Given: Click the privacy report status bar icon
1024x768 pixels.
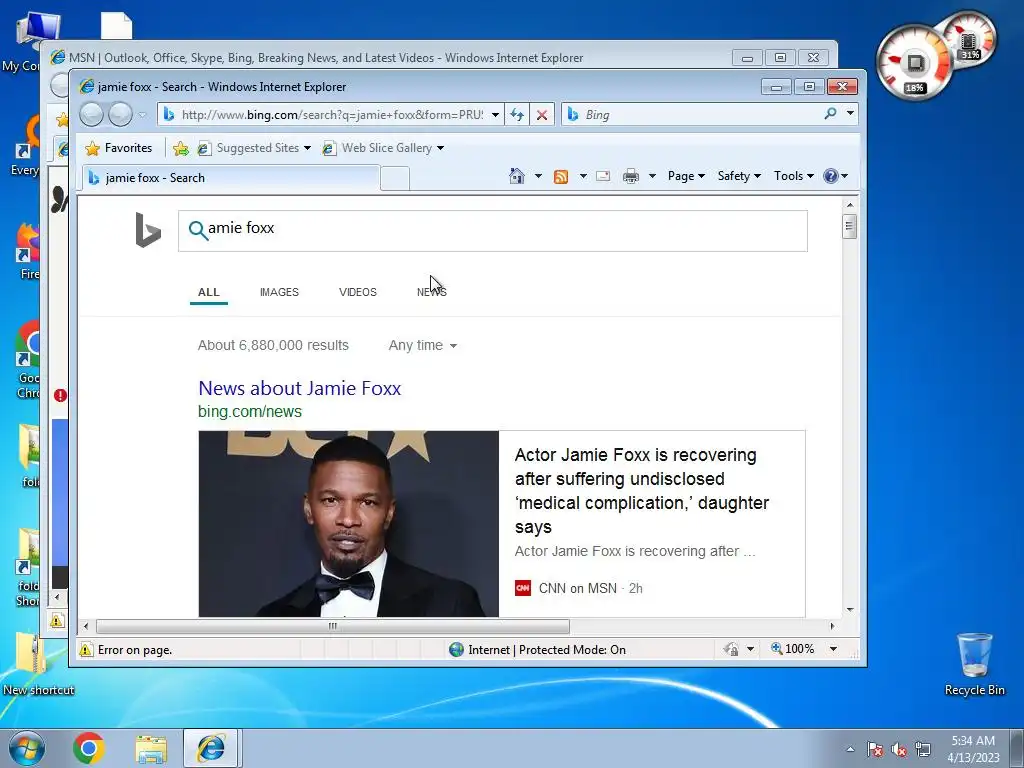Looking at the screenshot, I should (x=731, y=649).
